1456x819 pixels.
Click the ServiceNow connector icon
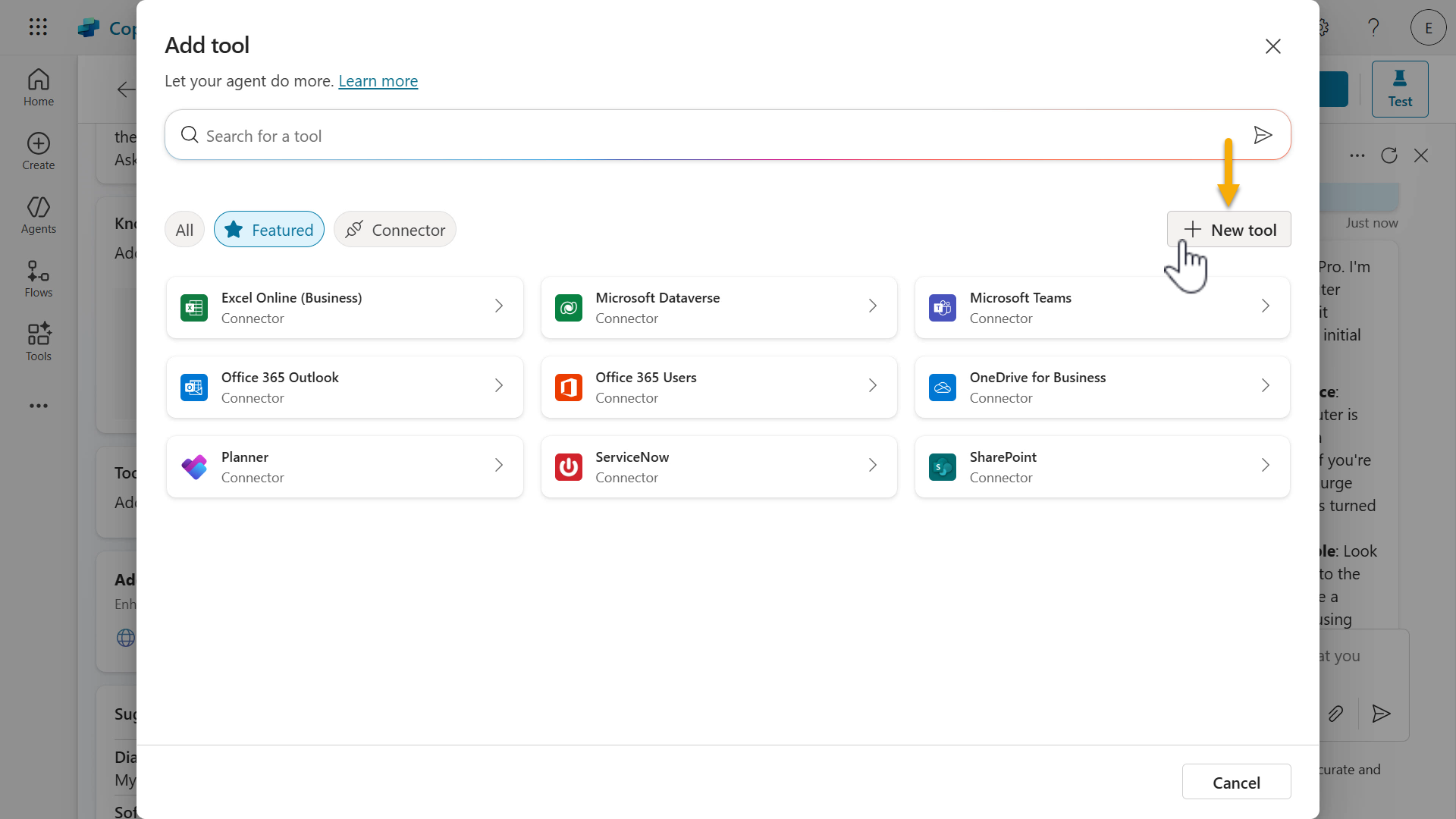(x=569, y=467)
